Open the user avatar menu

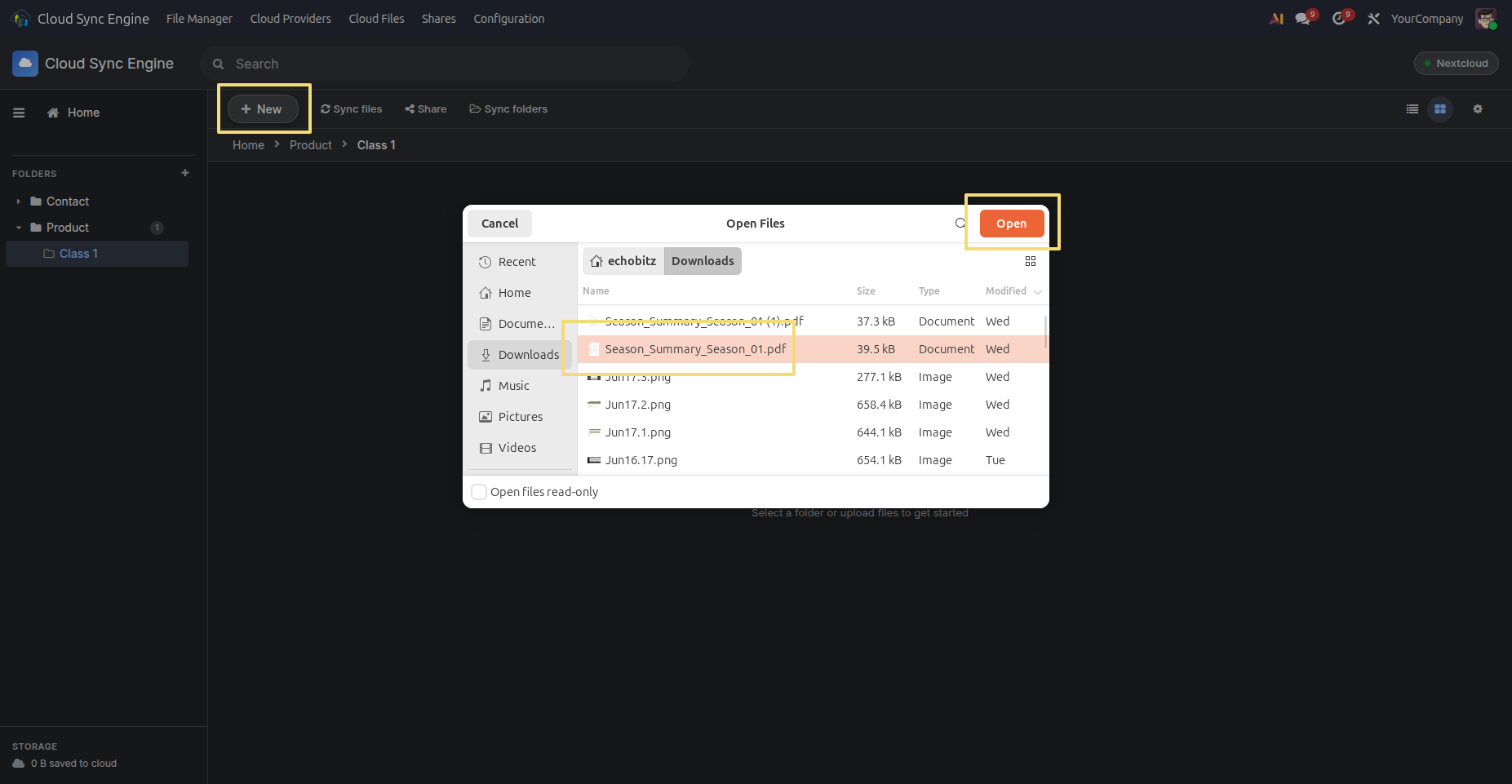click(x=1485, y=19)
